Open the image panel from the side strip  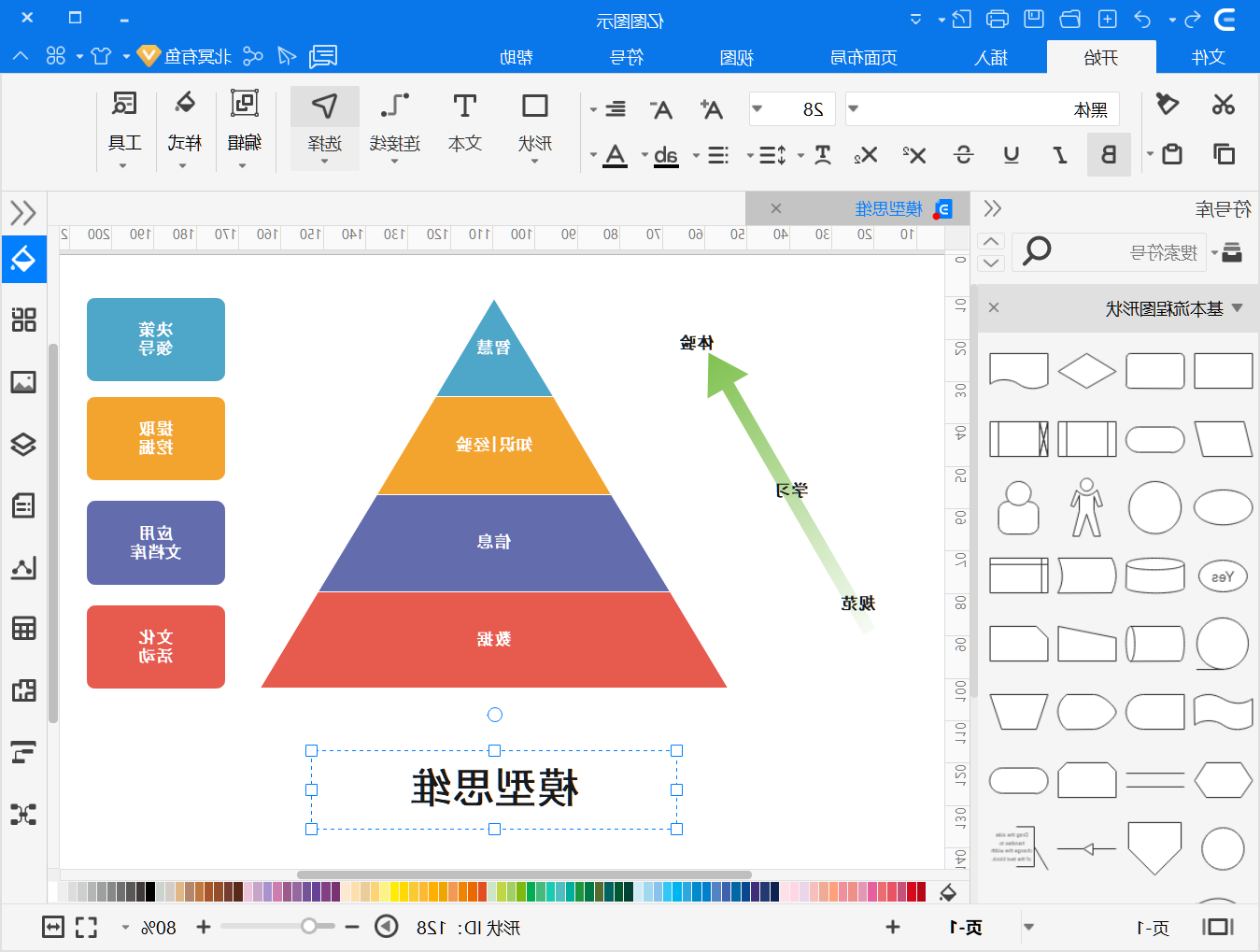23,382
